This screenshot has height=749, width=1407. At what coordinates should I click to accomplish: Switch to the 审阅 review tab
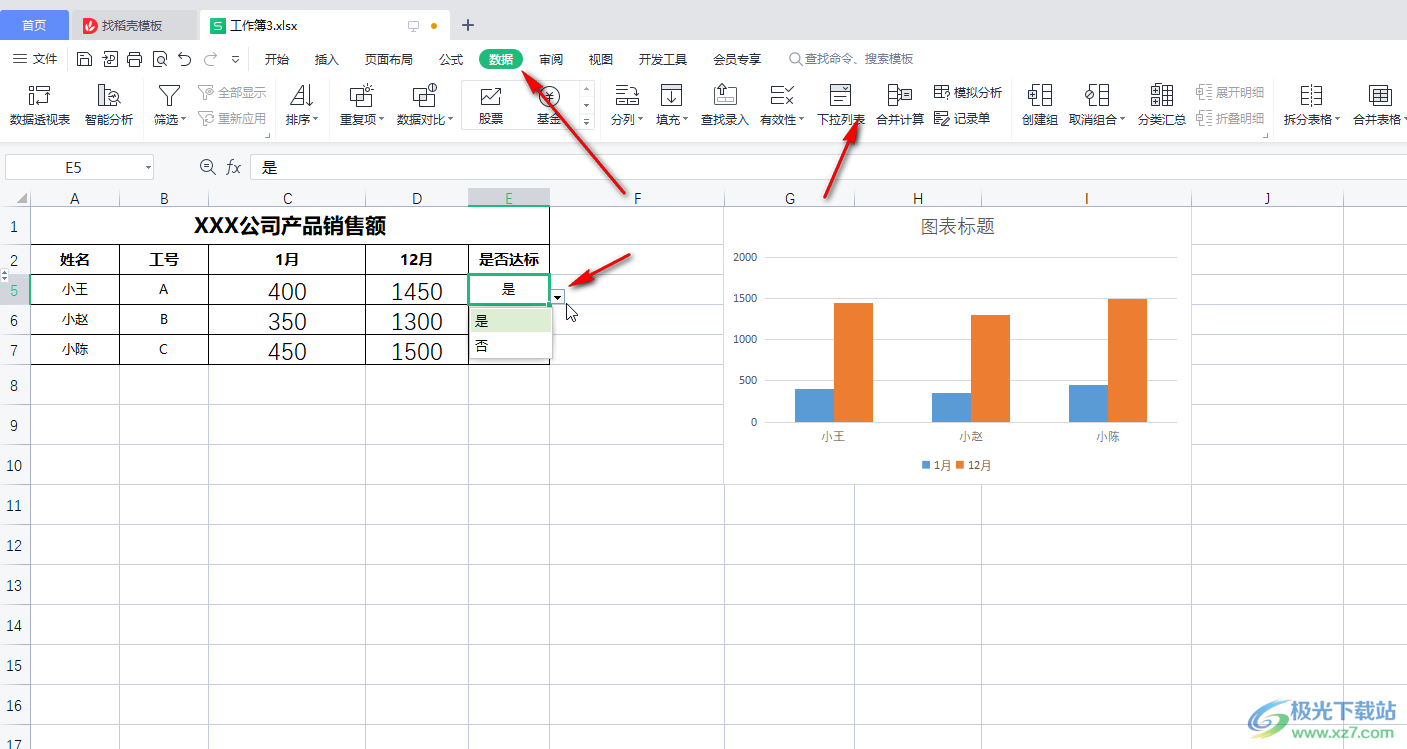point(551,59)
